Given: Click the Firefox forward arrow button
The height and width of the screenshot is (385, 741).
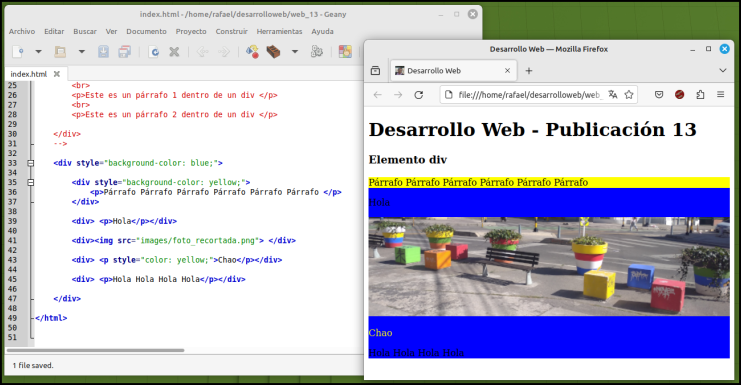Looking at the screenshot, I should click(x=398, y=94).
